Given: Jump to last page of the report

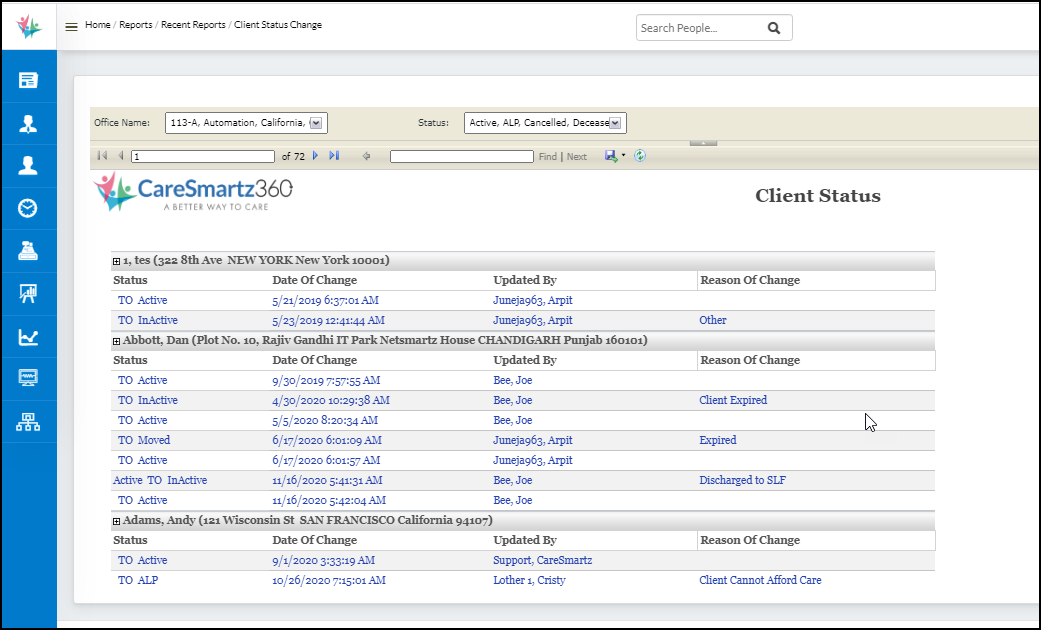Looking at the screenshot, I should 334,156.
